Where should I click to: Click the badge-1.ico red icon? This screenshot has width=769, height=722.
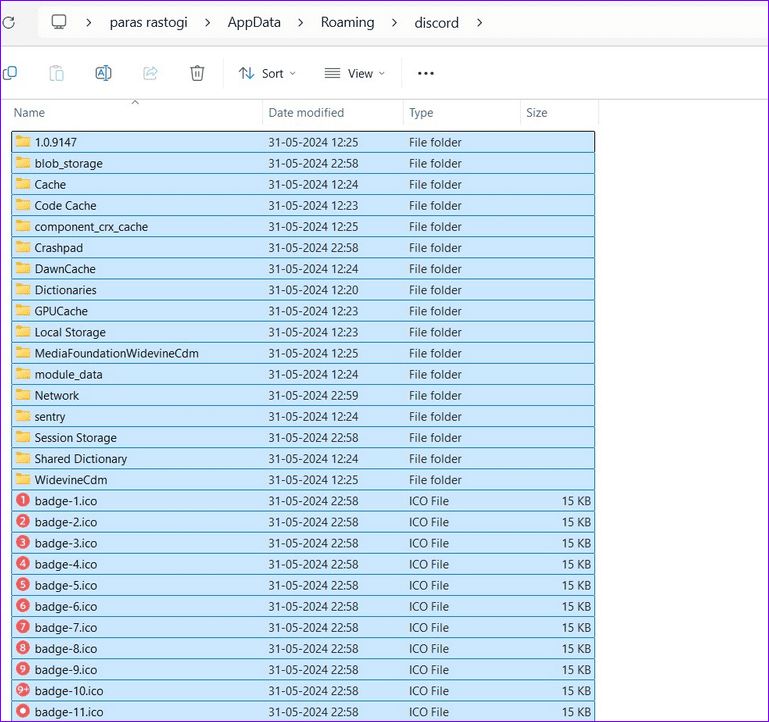click(23, 500)
